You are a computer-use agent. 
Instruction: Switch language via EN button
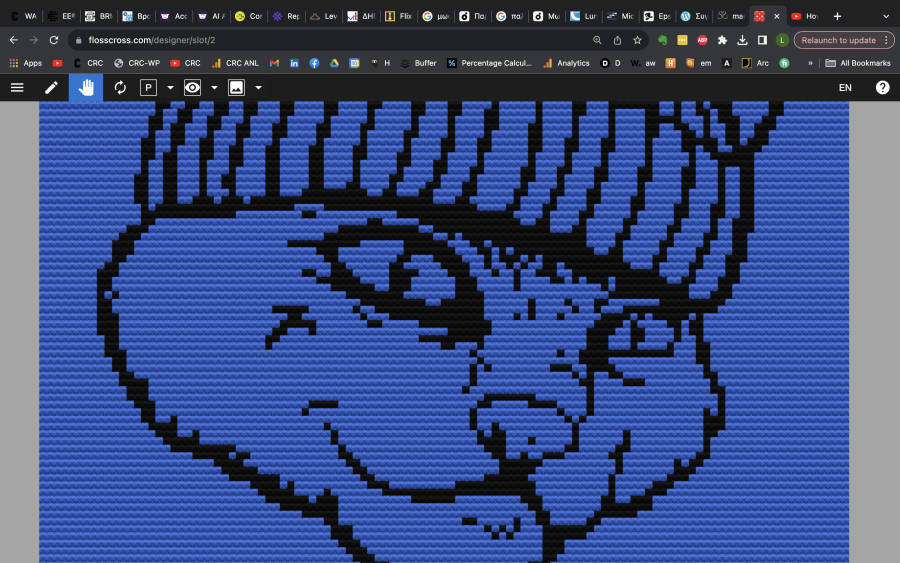pyautogui.click(x=845, y=88)
